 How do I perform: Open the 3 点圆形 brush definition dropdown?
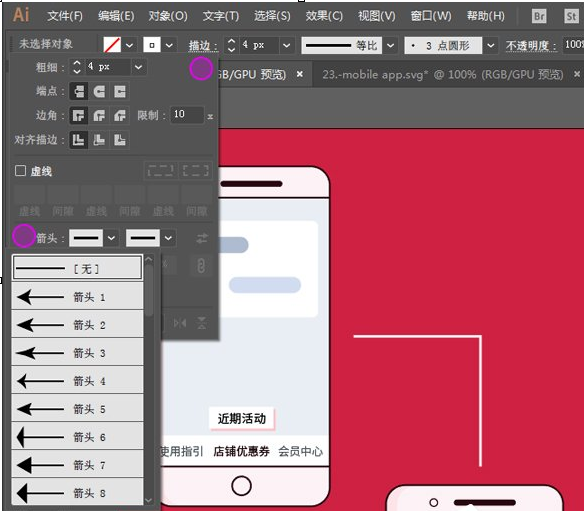coord(491,45)
